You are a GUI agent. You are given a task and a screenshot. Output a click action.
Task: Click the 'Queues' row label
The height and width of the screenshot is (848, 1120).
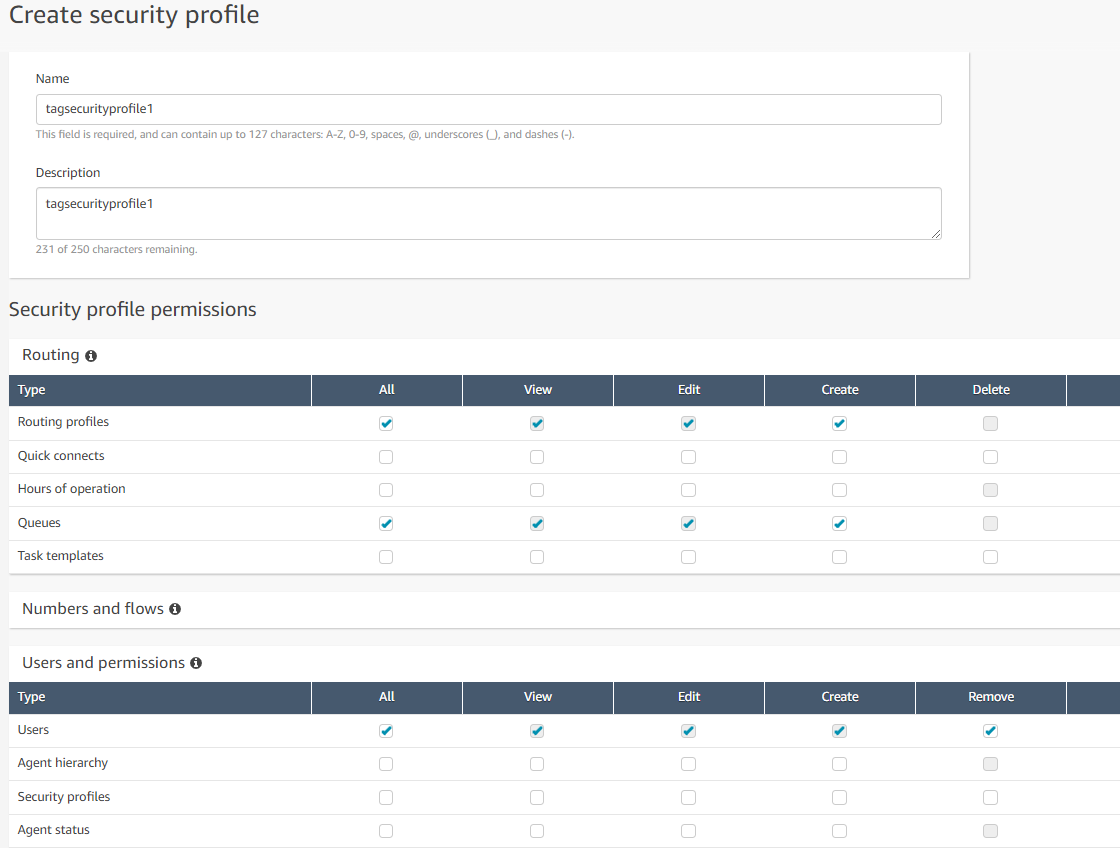coord(39,523)
